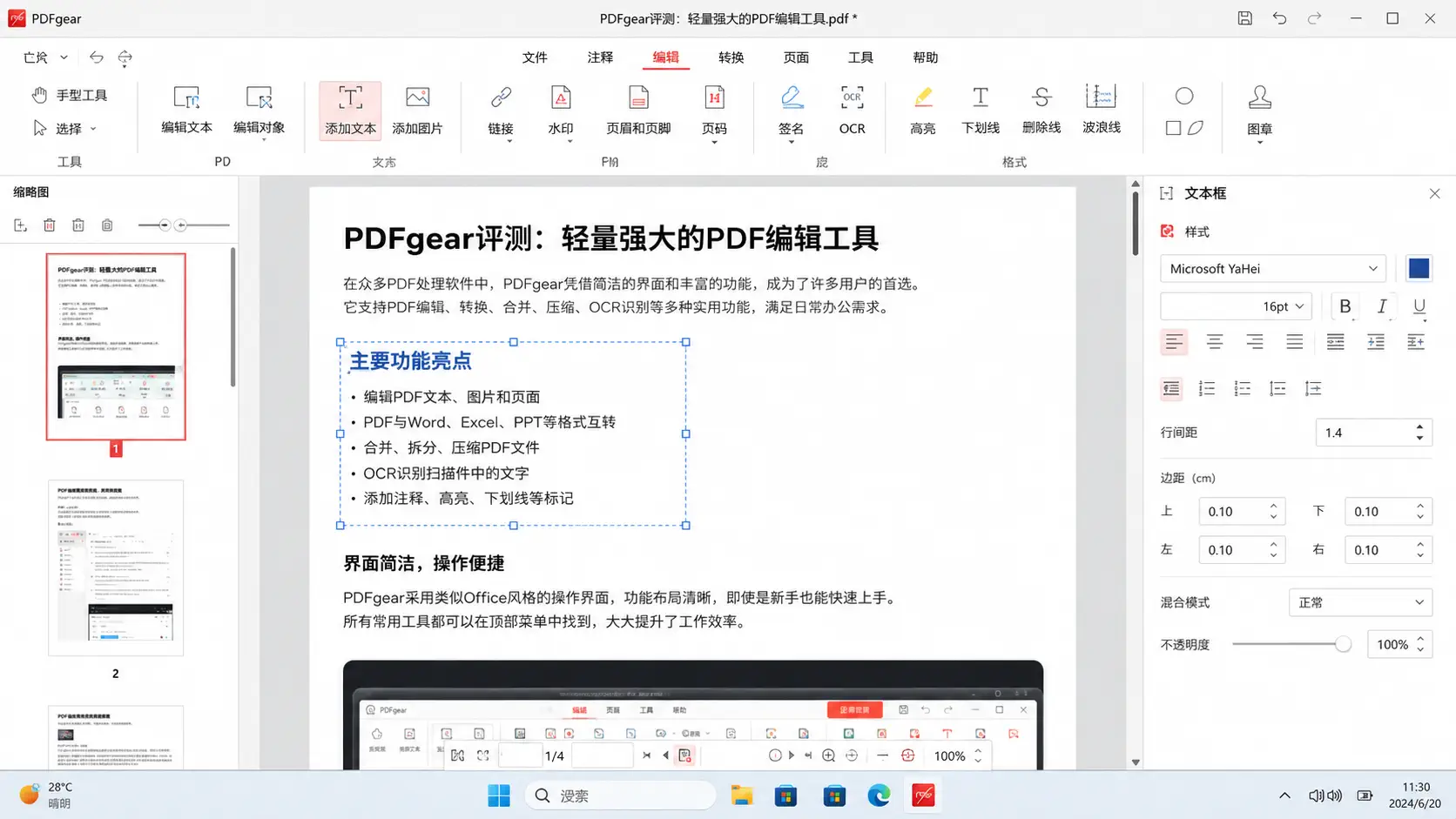Select the 手型工具 hand tool
This screenshot has width=1456, height=819.
click(x=70, y=95)
